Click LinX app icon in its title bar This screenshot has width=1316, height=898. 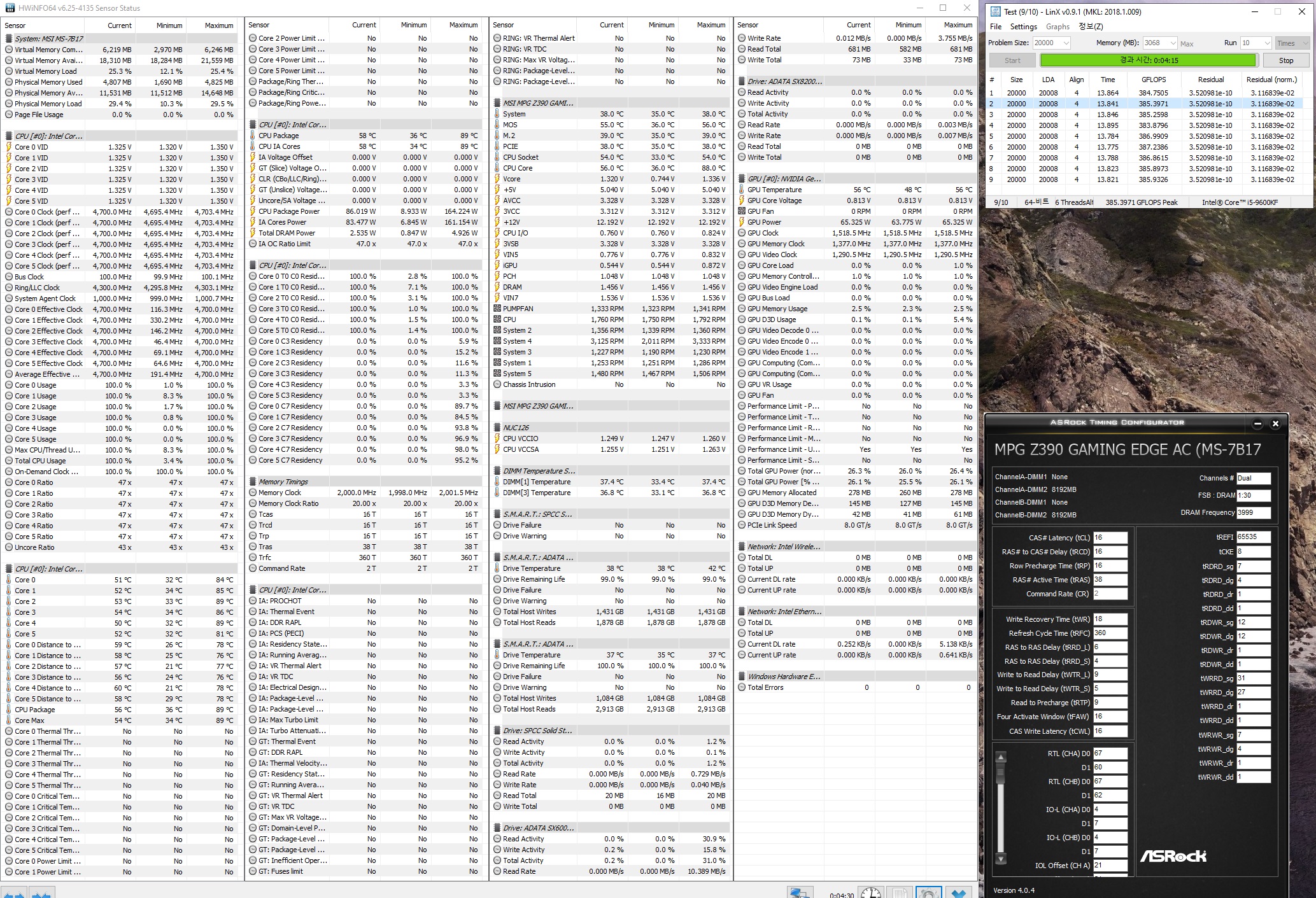994,11
